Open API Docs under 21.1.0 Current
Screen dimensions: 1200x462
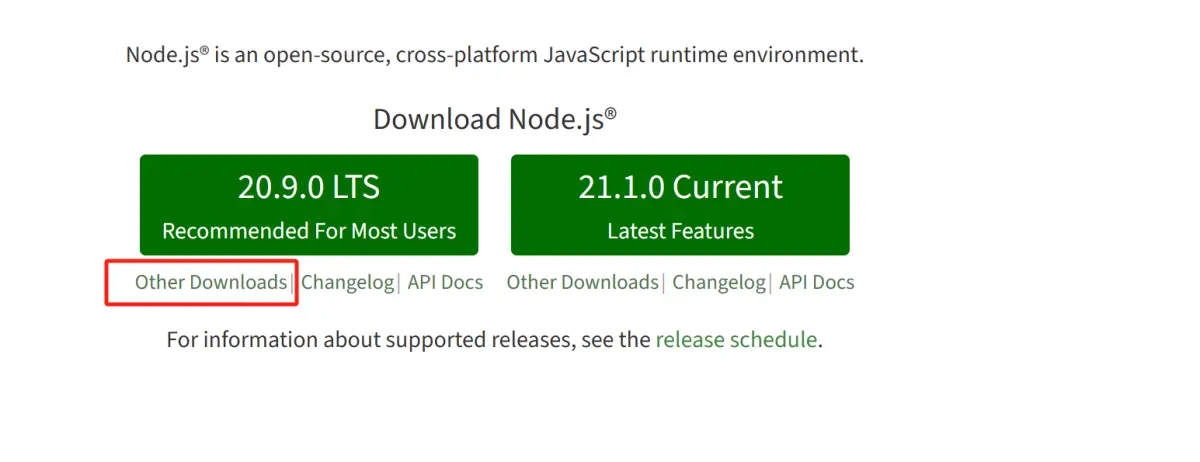[816, 282]
